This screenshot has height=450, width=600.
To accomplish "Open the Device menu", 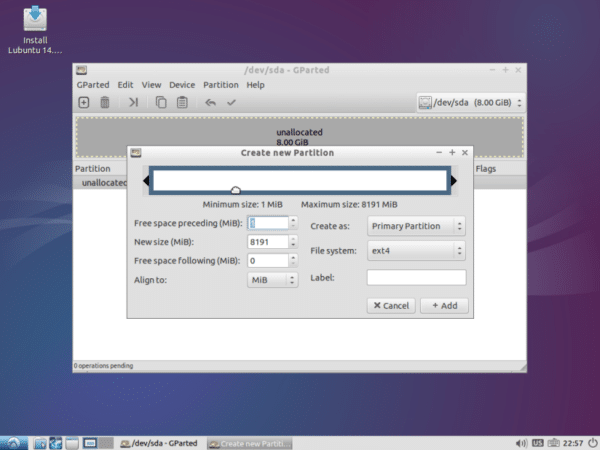I will point(182,85).
